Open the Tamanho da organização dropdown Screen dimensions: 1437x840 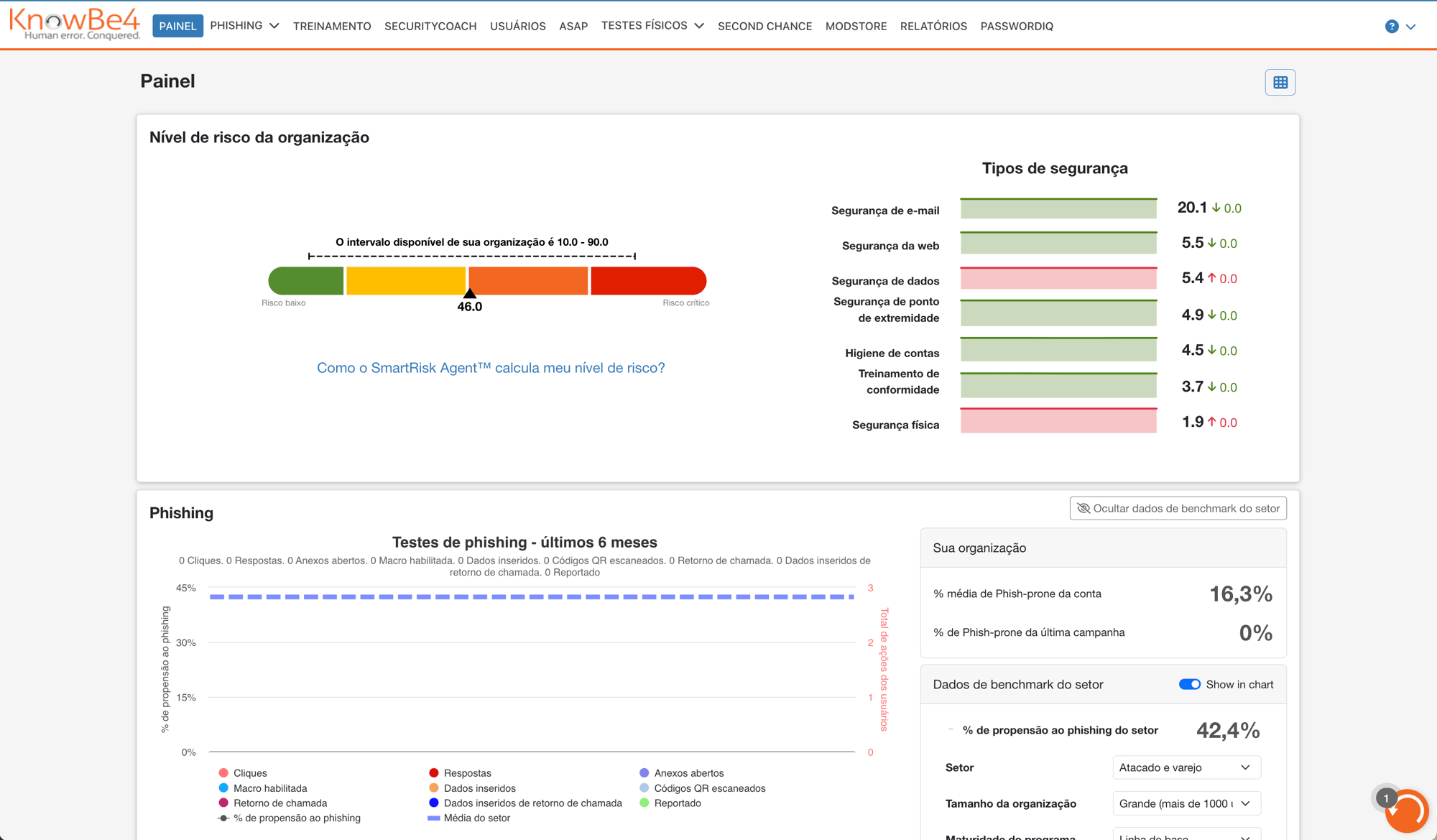tap(1186, 803)
